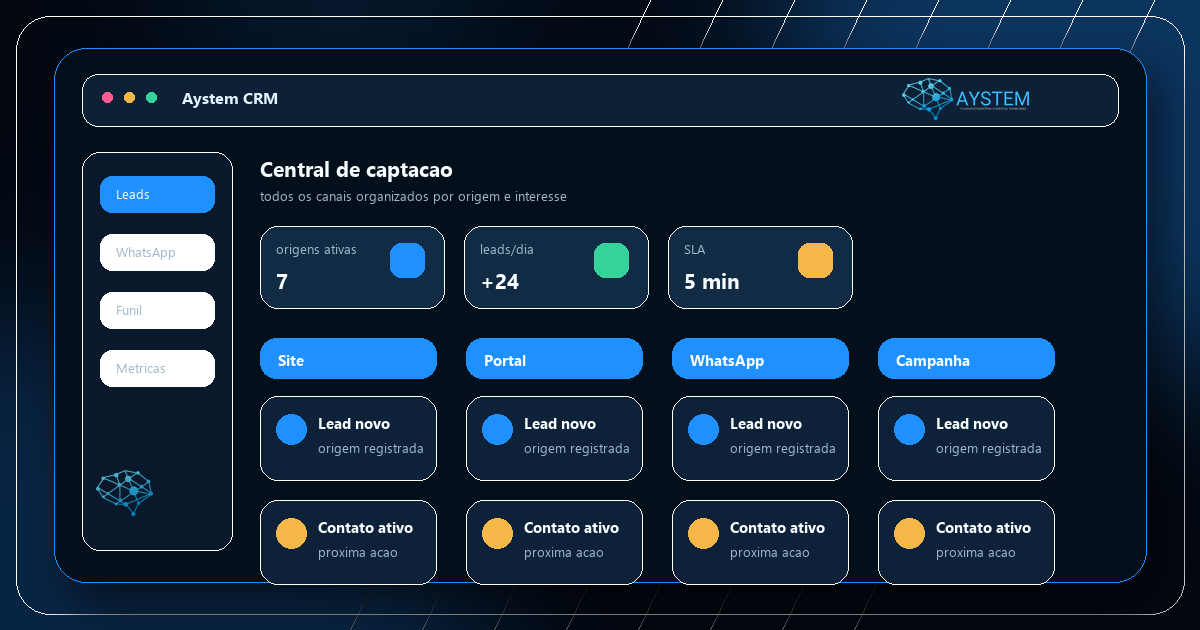Click the brain logo at sidebar bottom

[x=125, y=491]
